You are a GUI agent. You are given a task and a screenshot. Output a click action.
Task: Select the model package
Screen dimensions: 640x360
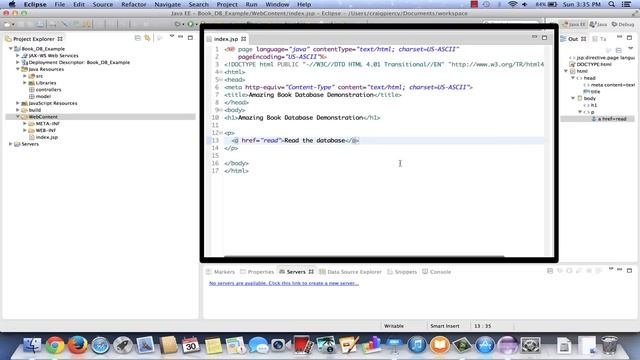click(x=43, y=96)
